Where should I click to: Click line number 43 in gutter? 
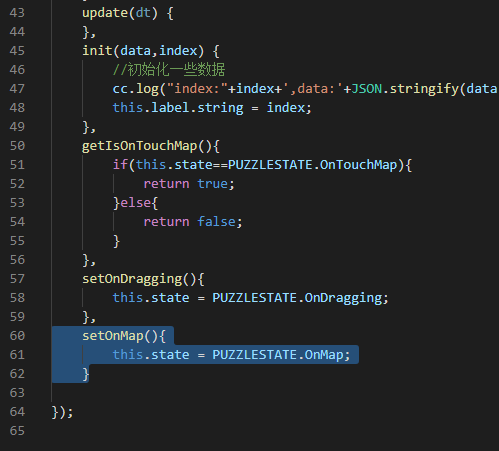tap(17, 13)
